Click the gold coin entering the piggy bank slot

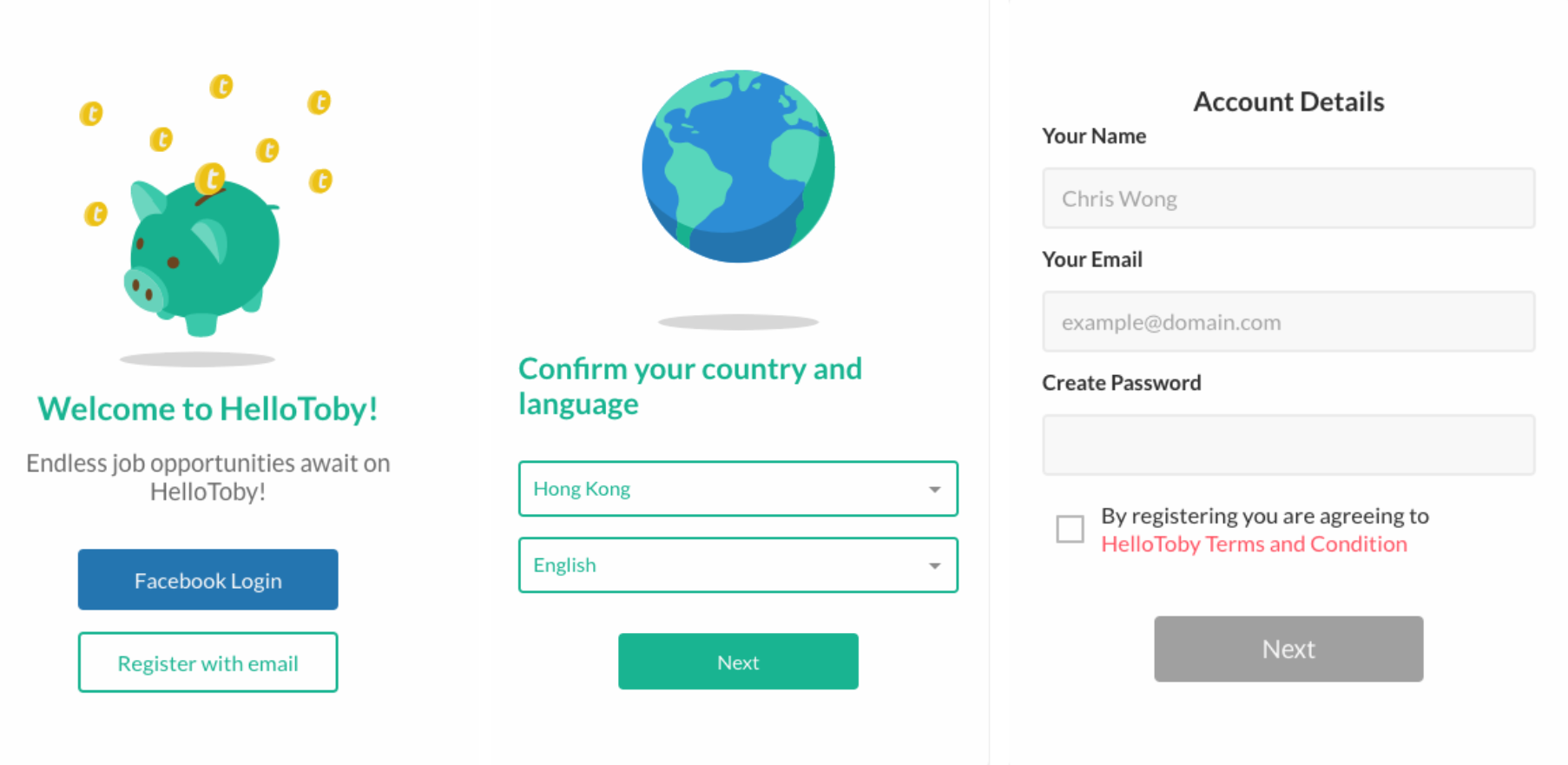(x=210, y=179)
